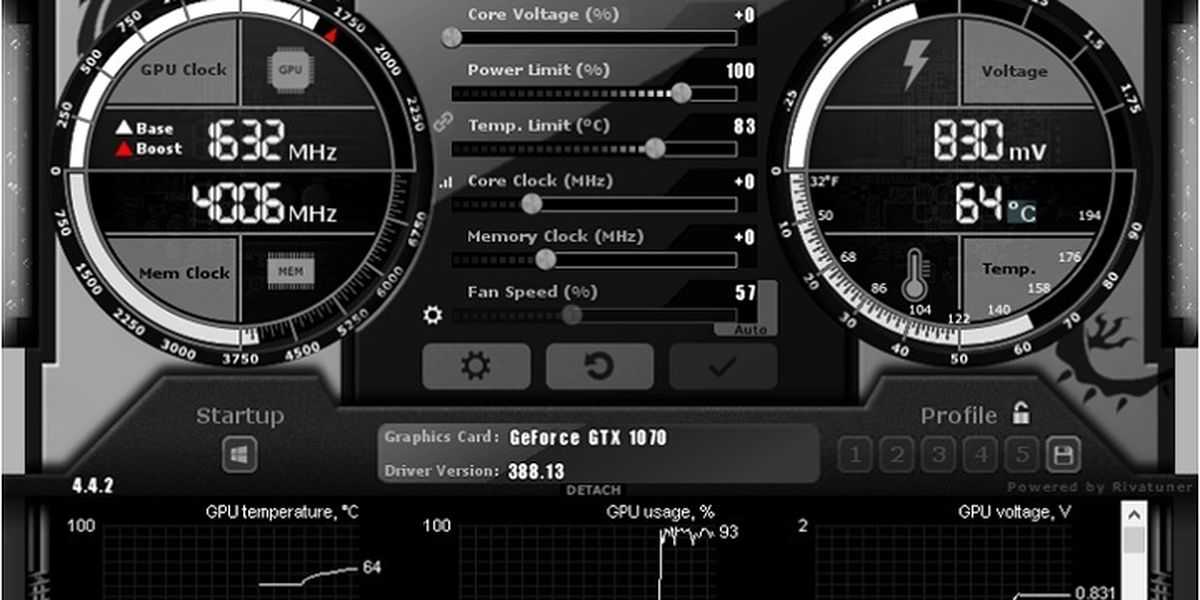
Task: Click the Core Clock +0 value field
Action: pos(744,182)
